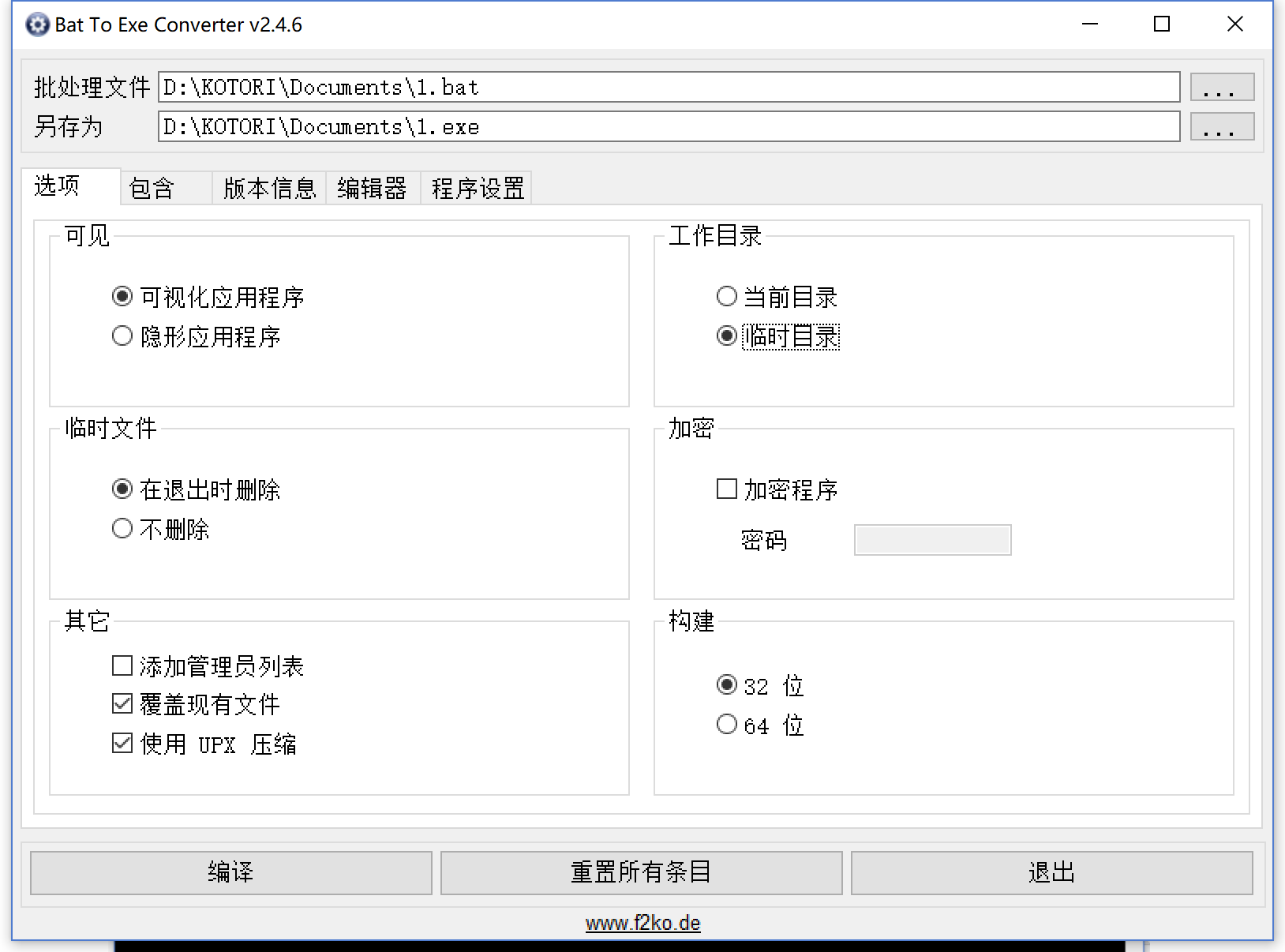Close the Bat To Exe Converter window
1285x952 pixels.
(x=1235, y=24)
